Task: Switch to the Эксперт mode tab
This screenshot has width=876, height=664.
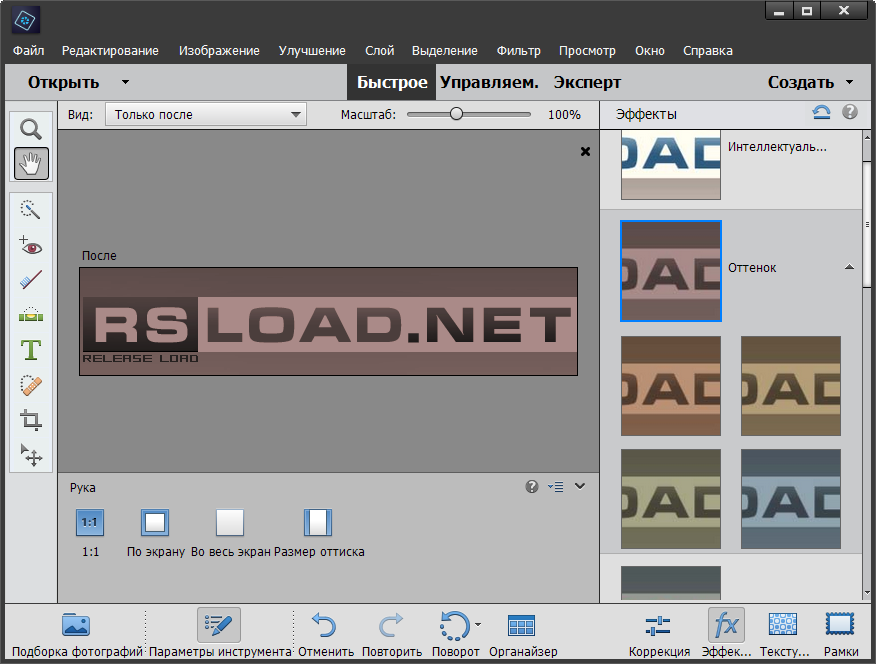Action: 587,82
